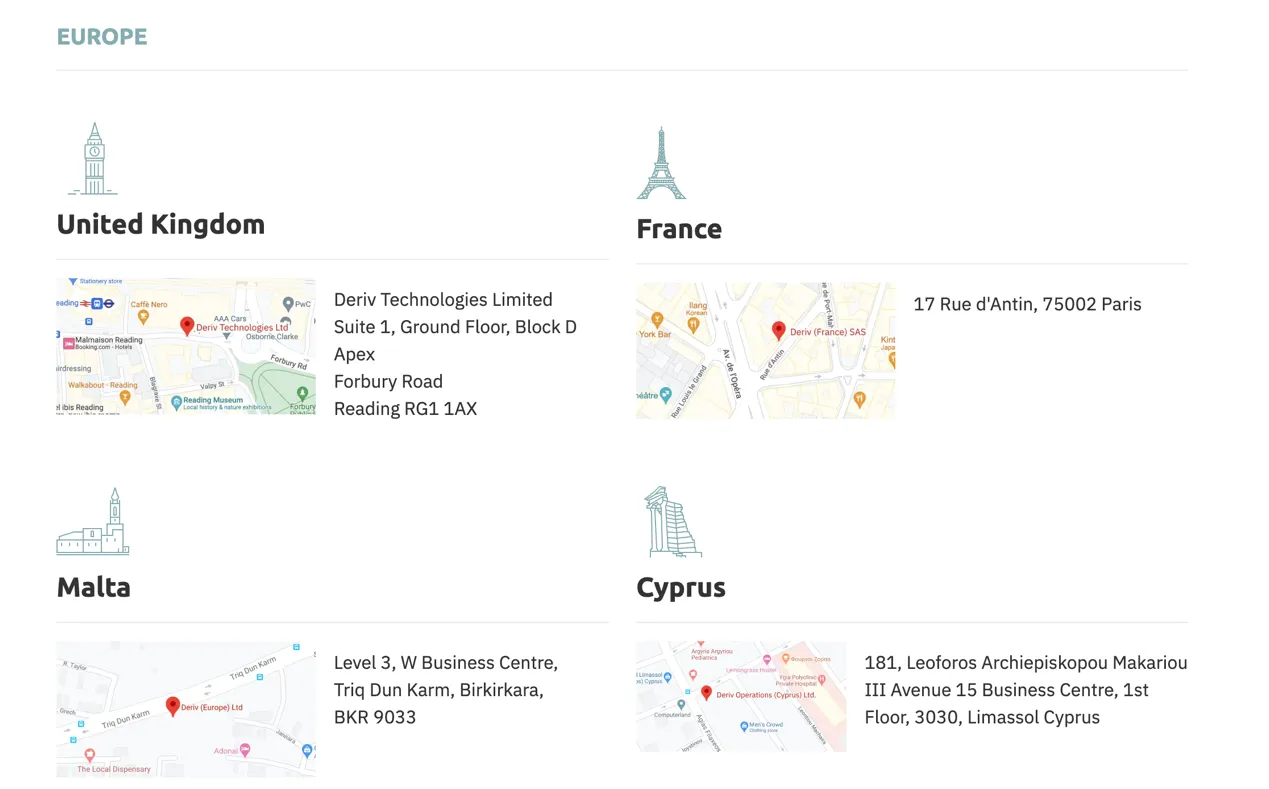This screenshot has width=1269, height=789.
Task: Click the Big Ben icon above United Kingdom
Action: tap(93, 158)
